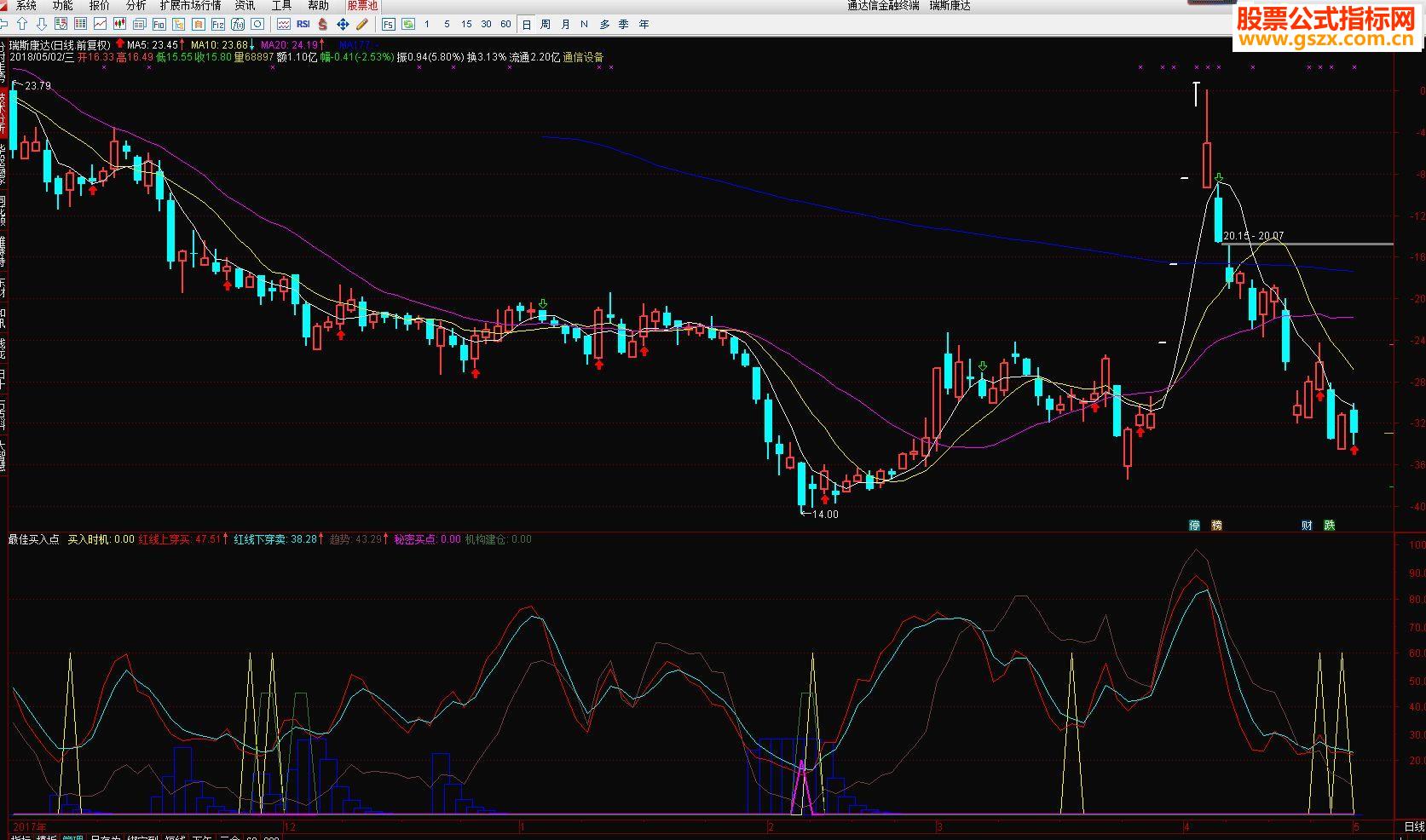Click the up arrow navigation icon

pyautogui.click(x=22, y=24)
